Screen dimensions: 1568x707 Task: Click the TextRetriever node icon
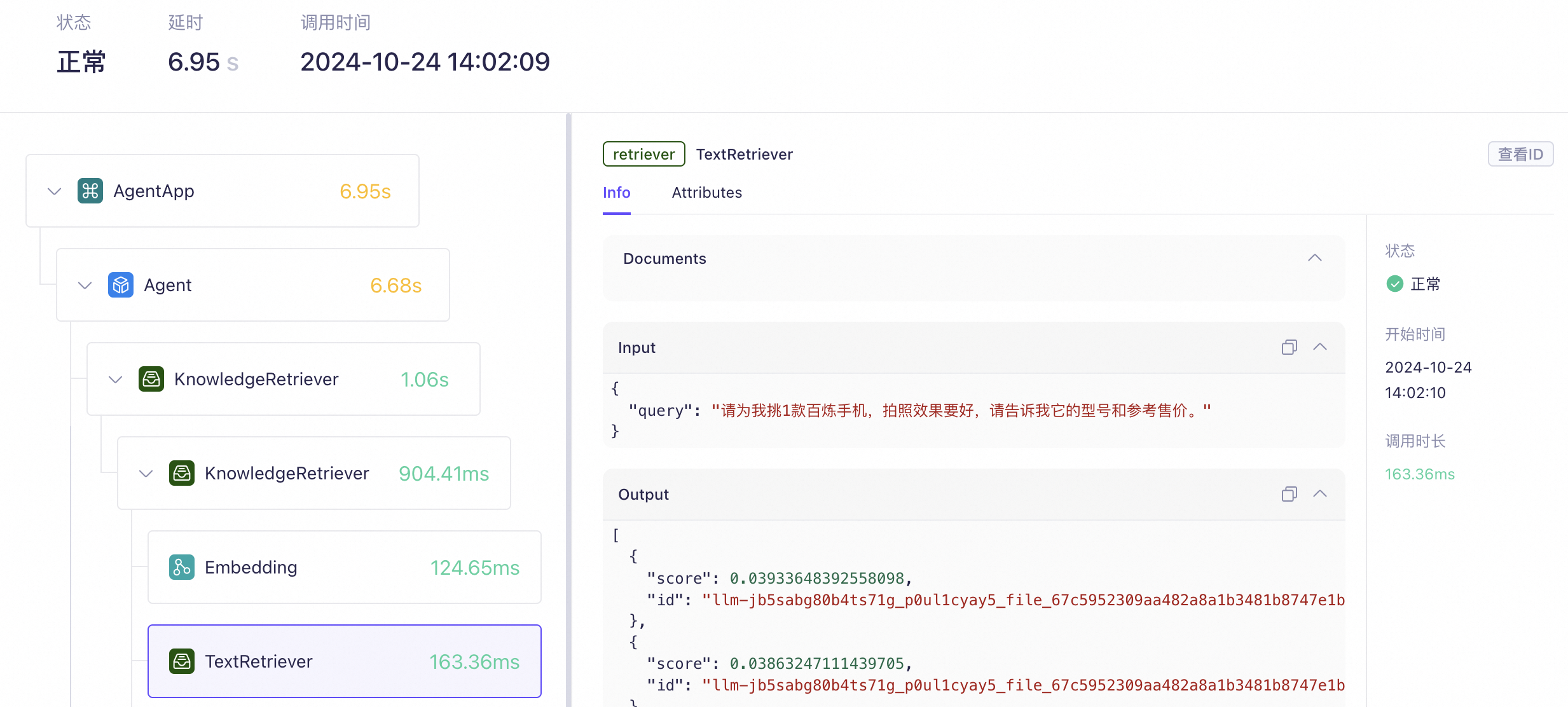pyautogui.click(x=181, y=661)
